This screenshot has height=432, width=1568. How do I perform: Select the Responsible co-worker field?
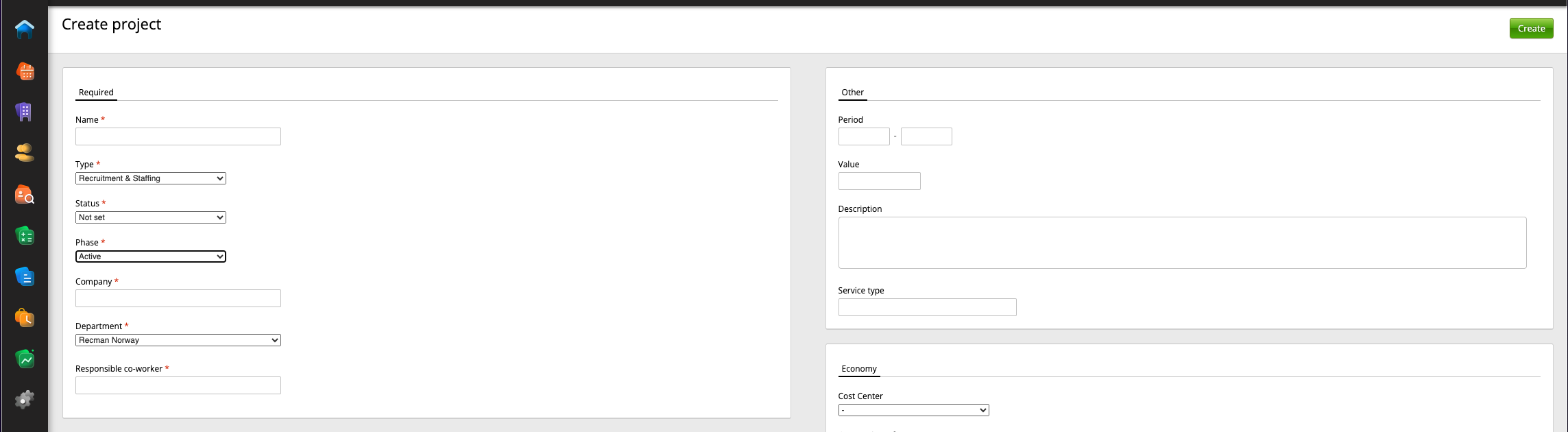click(178, 385)
